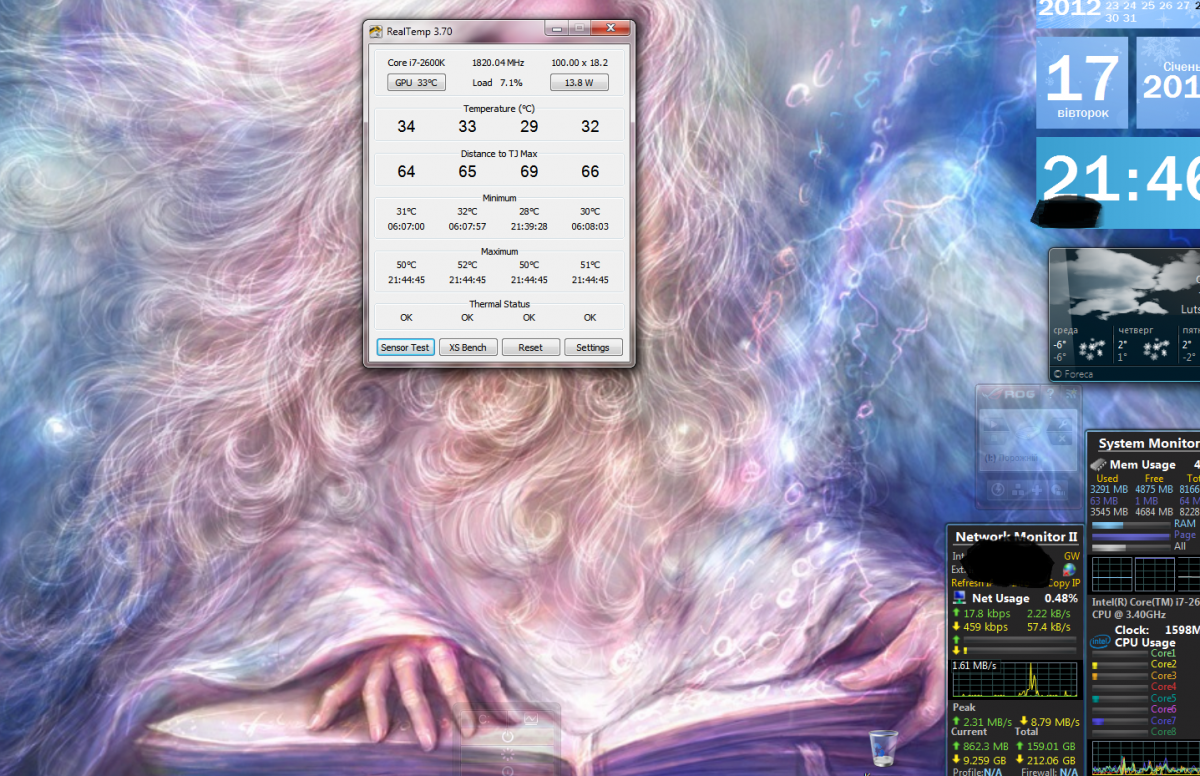This screenshot has width=1200, height=776.
Task: Close the RealTemp window
Action: pos(609,28)
